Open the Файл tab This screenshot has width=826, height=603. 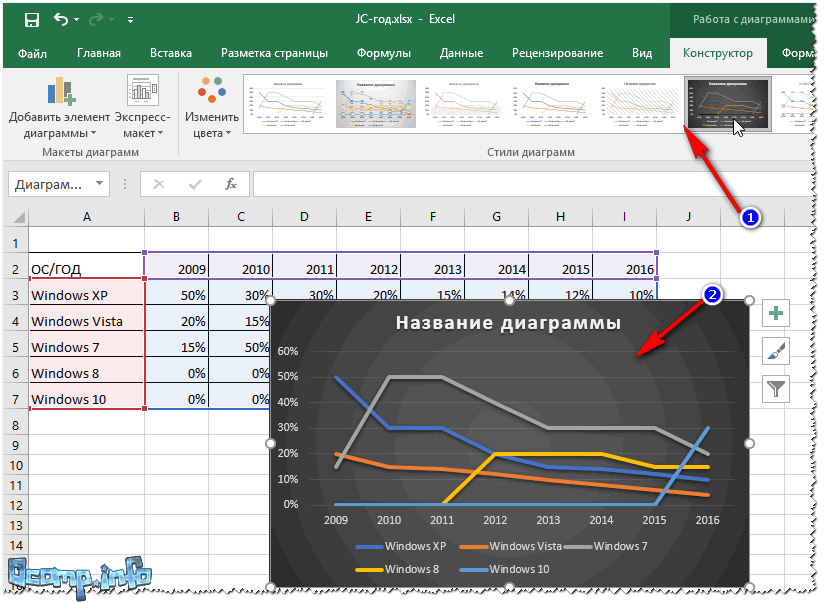pos(33,53)
